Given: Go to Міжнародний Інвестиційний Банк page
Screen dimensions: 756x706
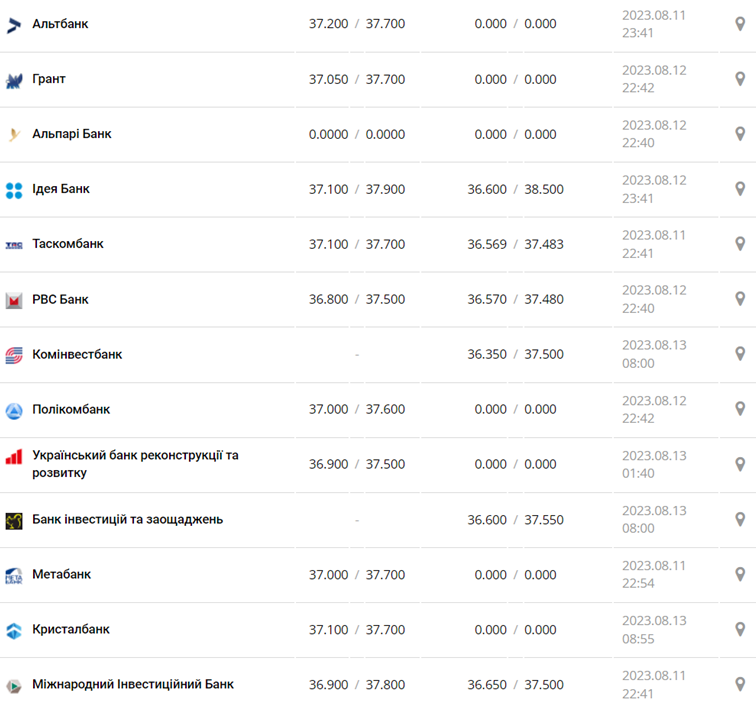Looking at the screenshot, I should point(133,685).
